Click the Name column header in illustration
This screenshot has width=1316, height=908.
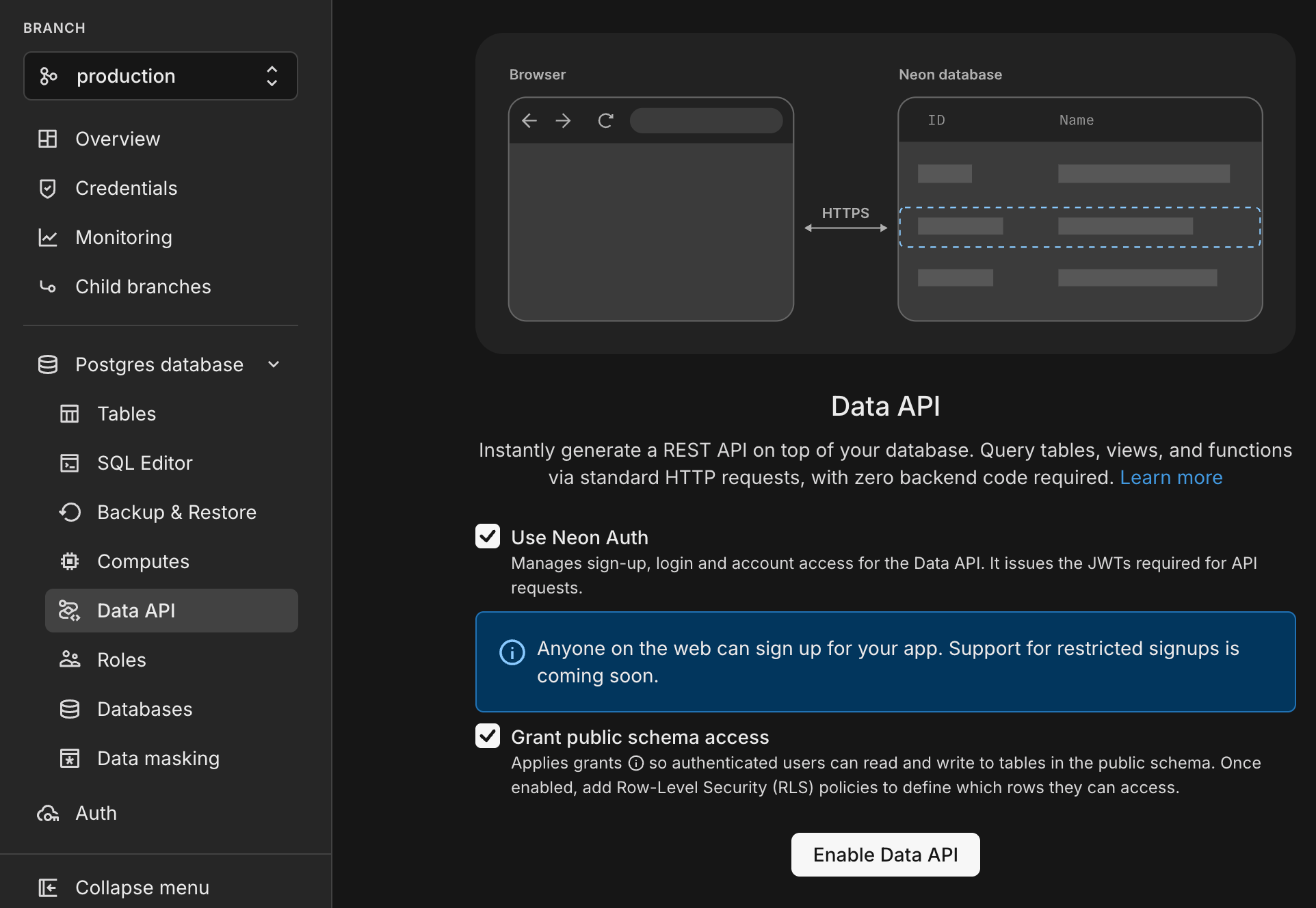pos(1077,120)
